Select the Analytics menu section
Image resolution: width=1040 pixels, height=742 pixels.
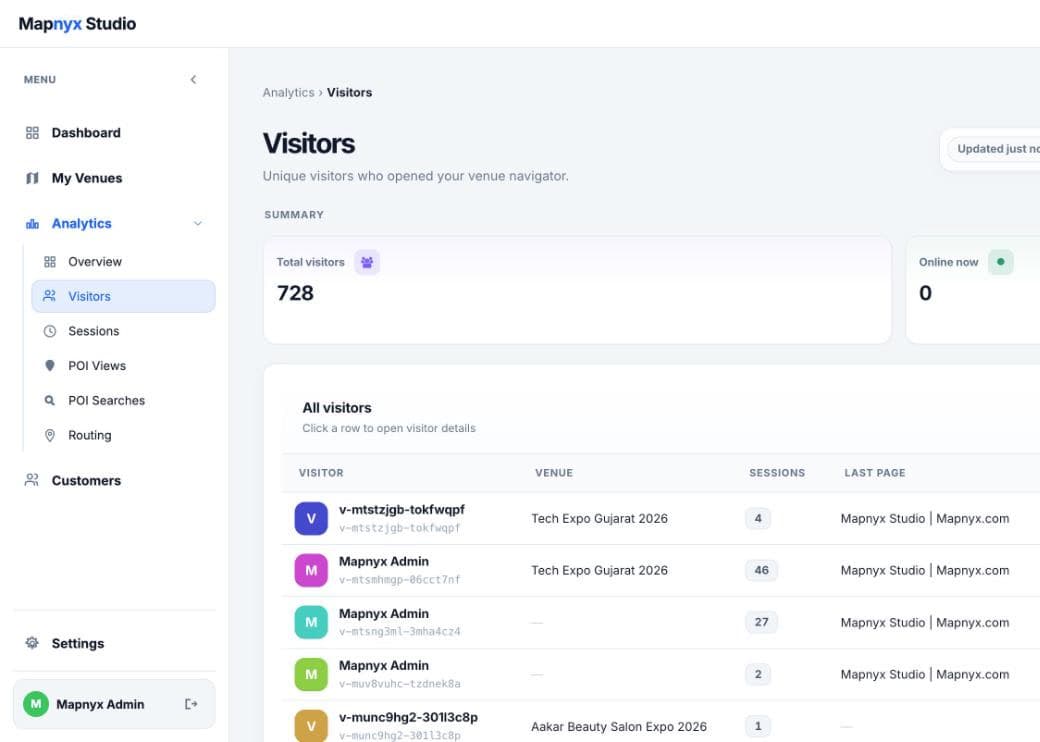[x=82, y=223]
